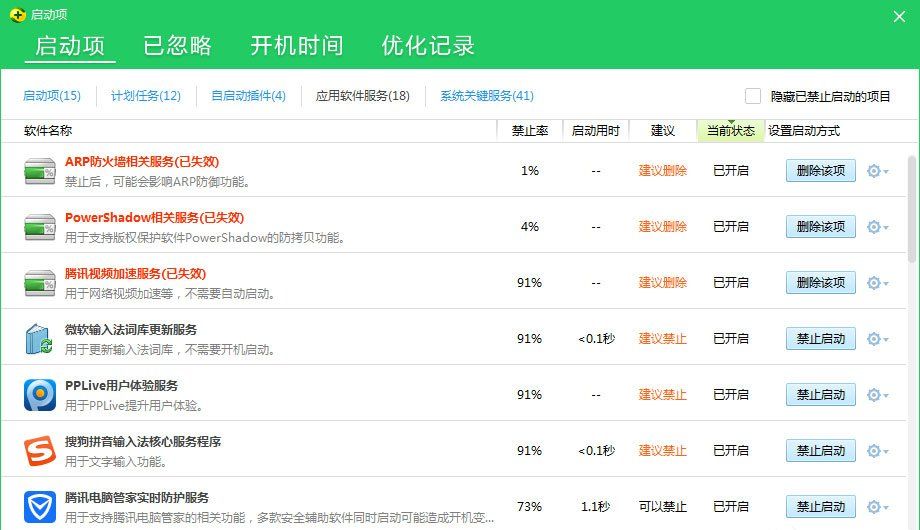Click 删除该项 for ARP防火墙相关服务

821,171
